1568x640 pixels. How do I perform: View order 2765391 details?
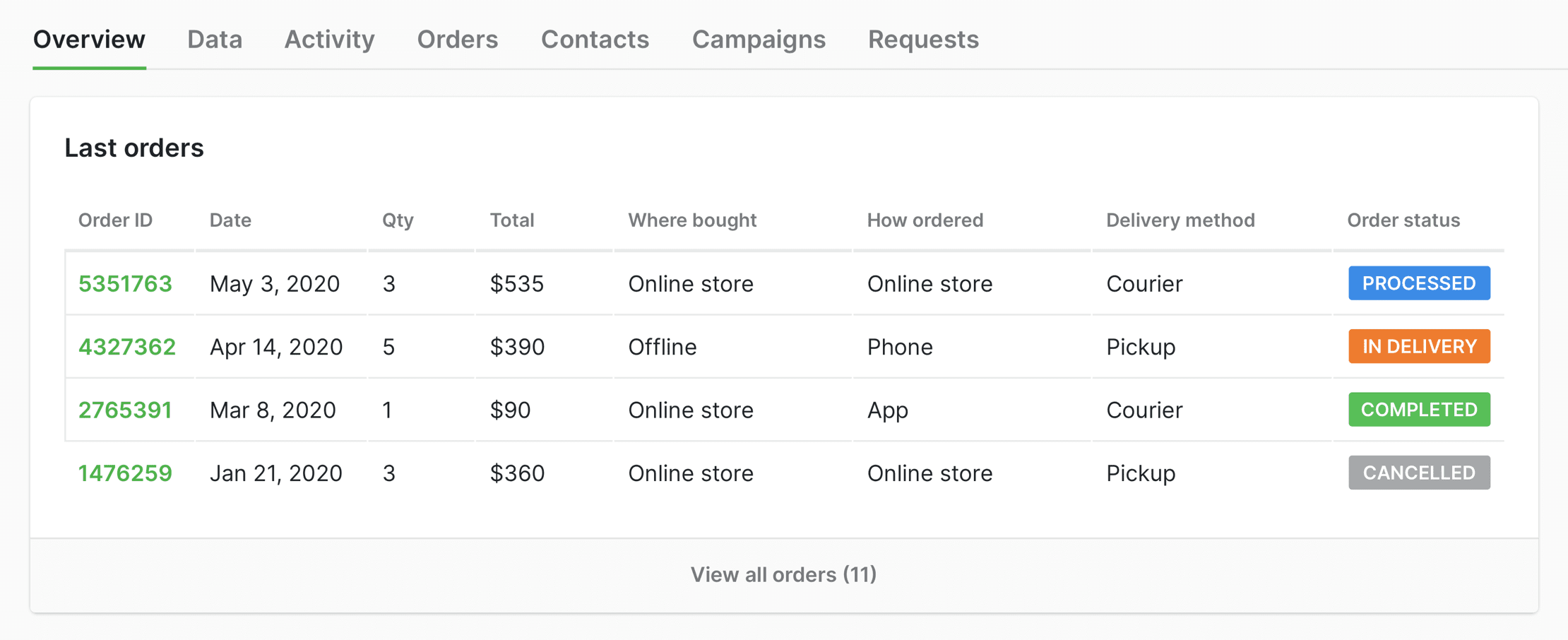125,410
